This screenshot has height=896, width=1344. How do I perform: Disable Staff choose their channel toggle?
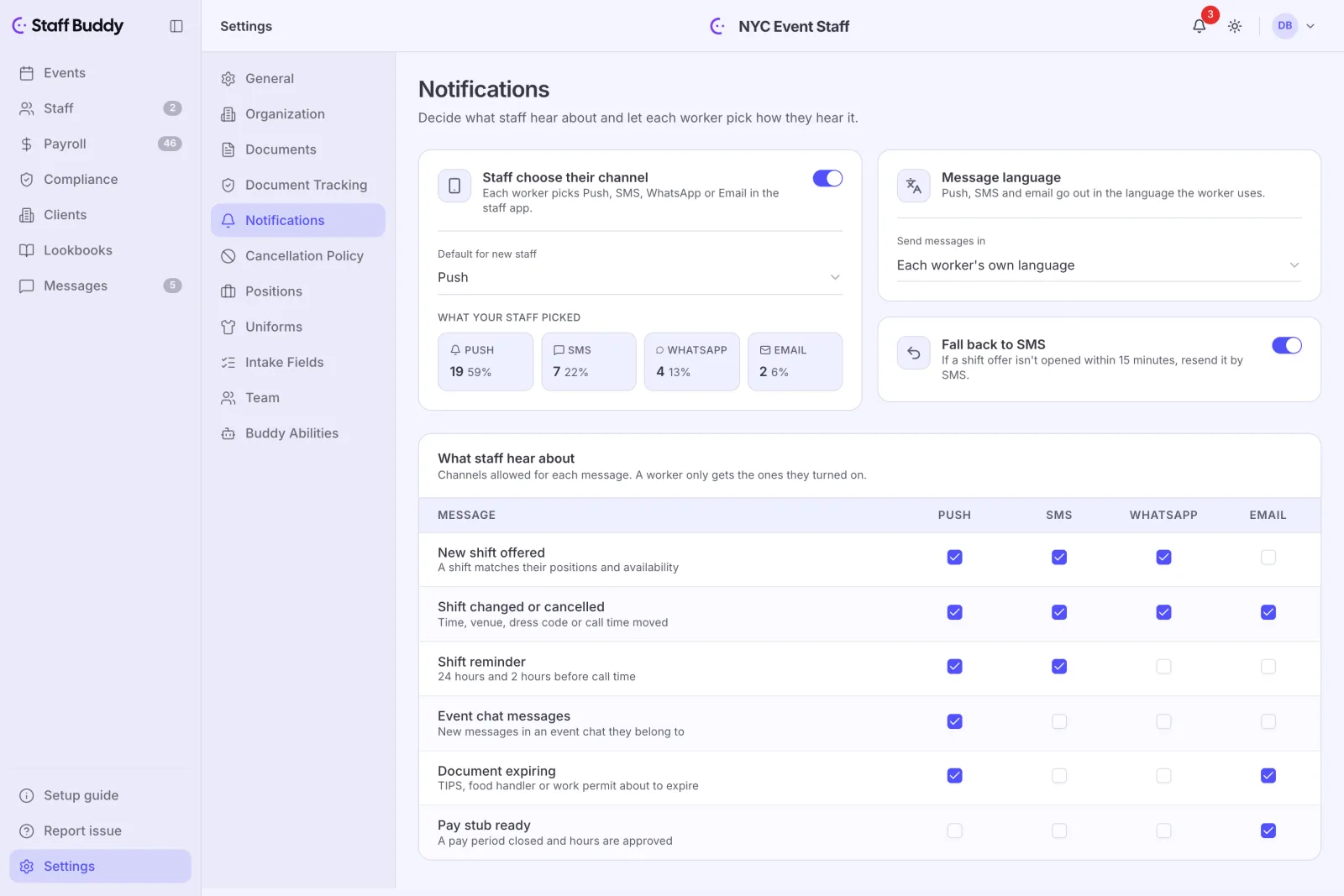coord(827,178)
